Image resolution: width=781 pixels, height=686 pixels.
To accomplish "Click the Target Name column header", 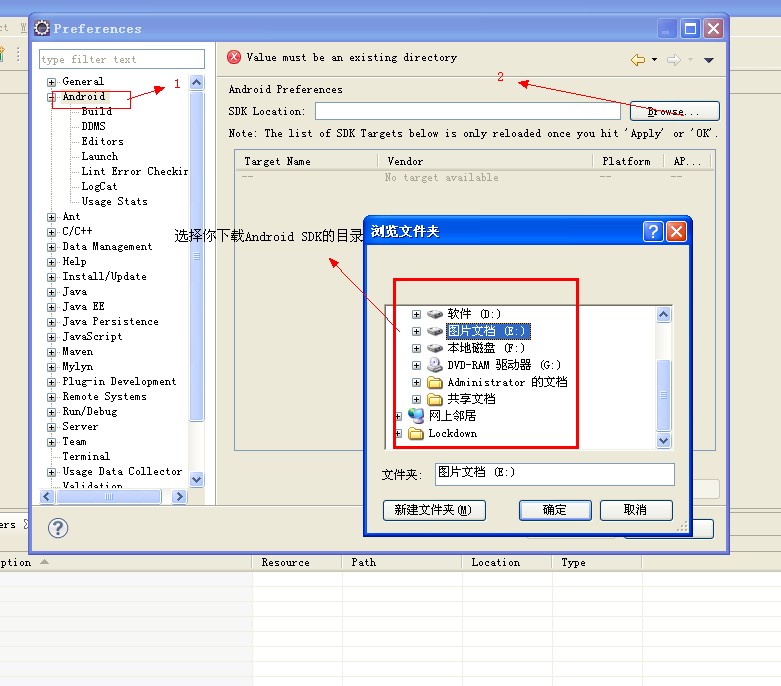I will coord(306,161).
